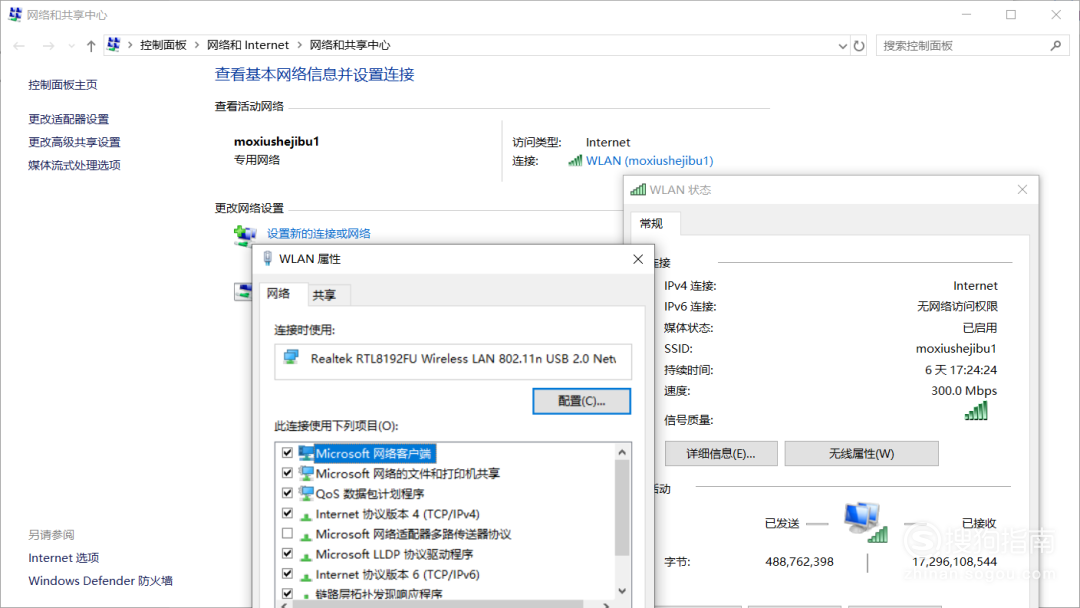
Task: Refresh the Network and Sharing Center page
Action: pos(859,46)
